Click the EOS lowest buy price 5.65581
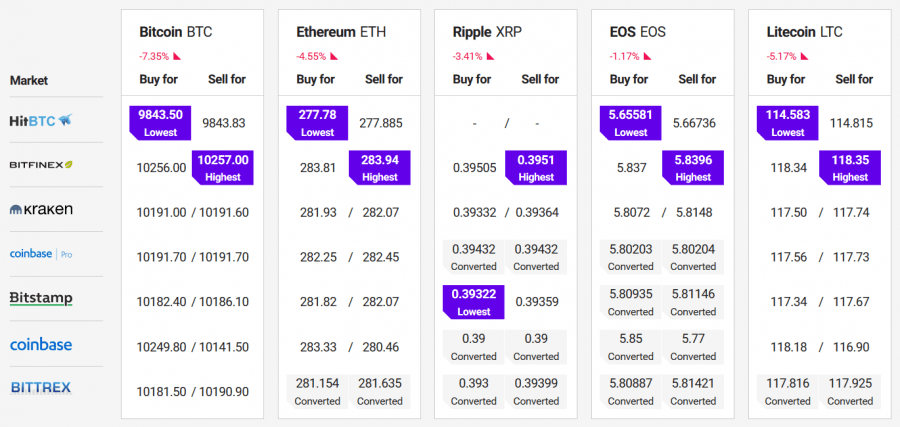Image resolution: width=900 pixels, height=427 pixels. 631,123
